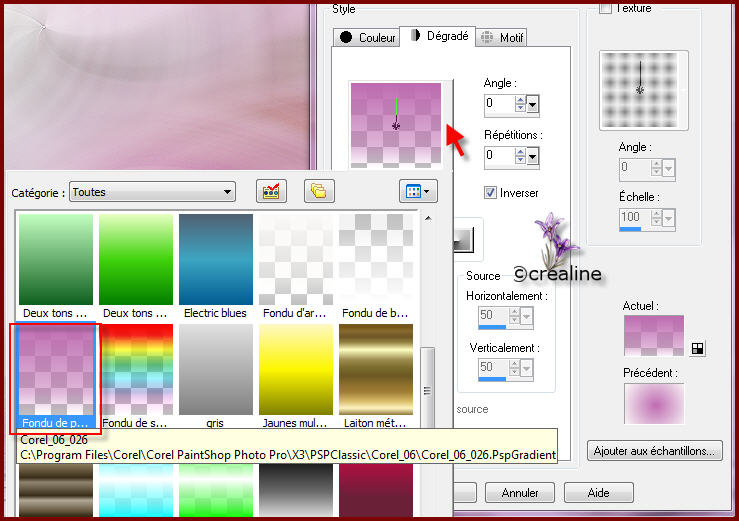Open the current gradient preview swatch
The width and height of the screenshot is (739, 521).
pos(396,125)
